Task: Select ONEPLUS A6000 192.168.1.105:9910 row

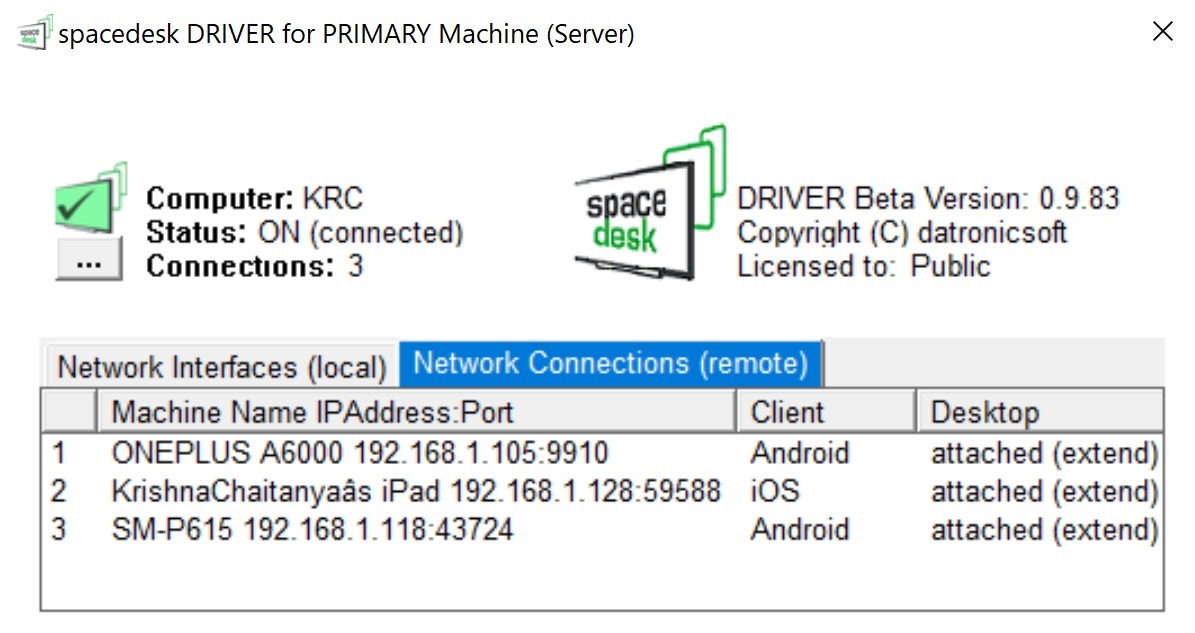Action: pos(602,453)
